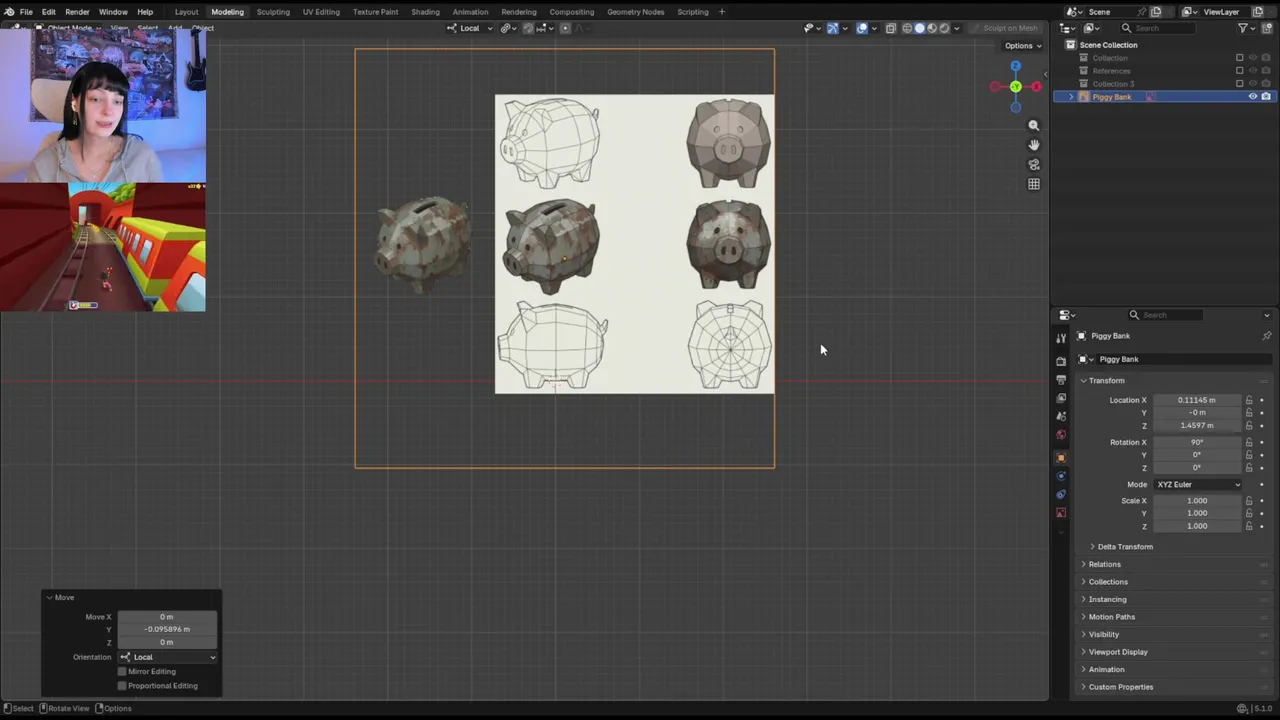1280x720 pixels.
Task: Click the viewport Options button
Action: 1022,46
